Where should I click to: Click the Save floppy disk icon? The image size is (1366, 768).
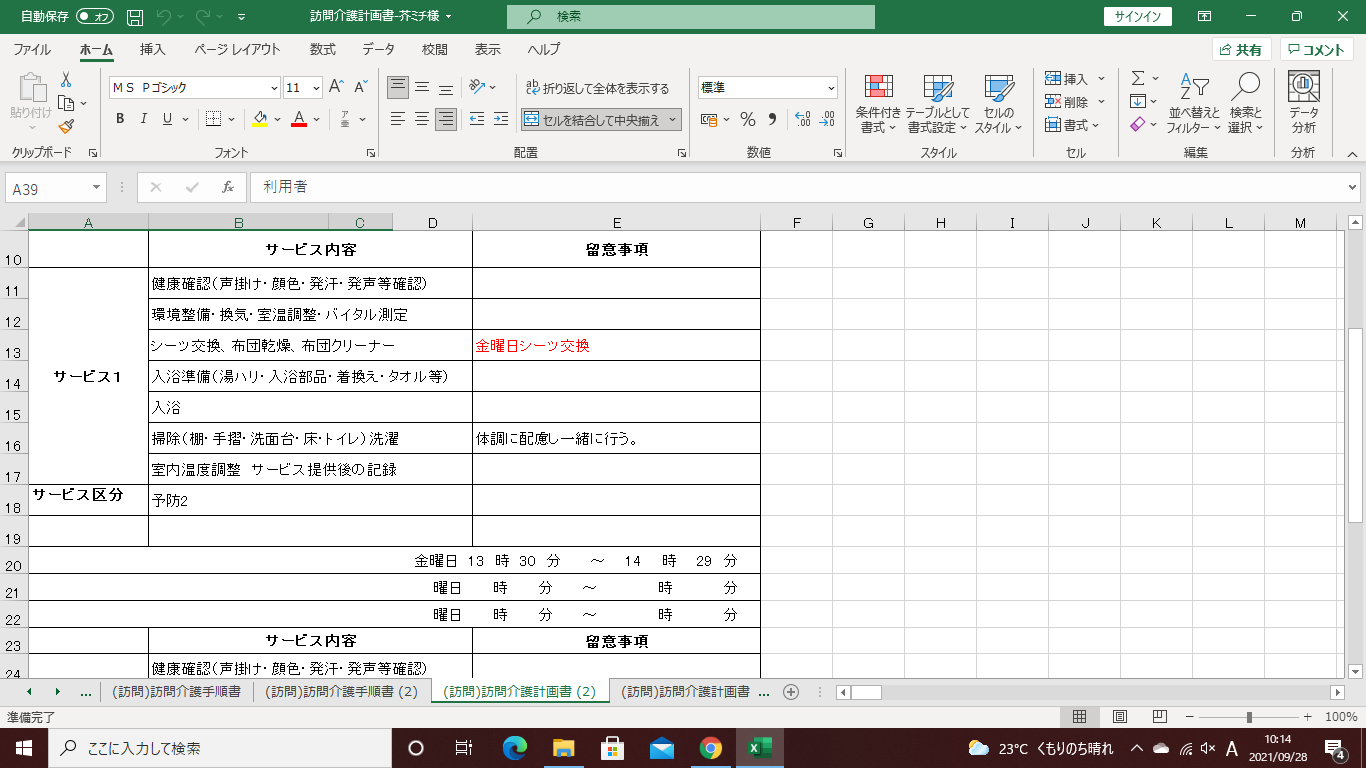(x=135, y=17)
